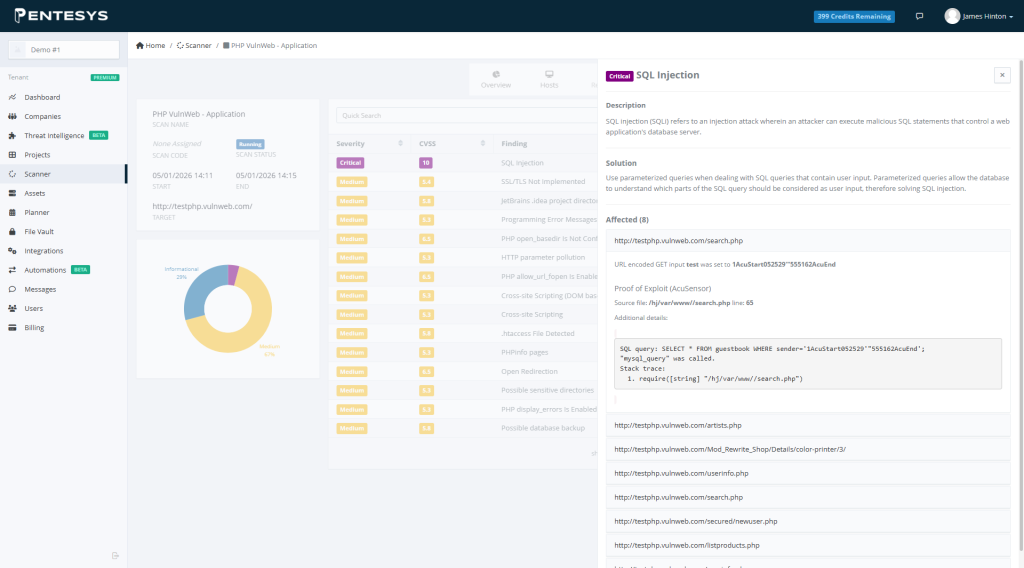Close the SQL Injection details panel
The width and height of the screenshot is (1024, 568).
click(1001, 75)
